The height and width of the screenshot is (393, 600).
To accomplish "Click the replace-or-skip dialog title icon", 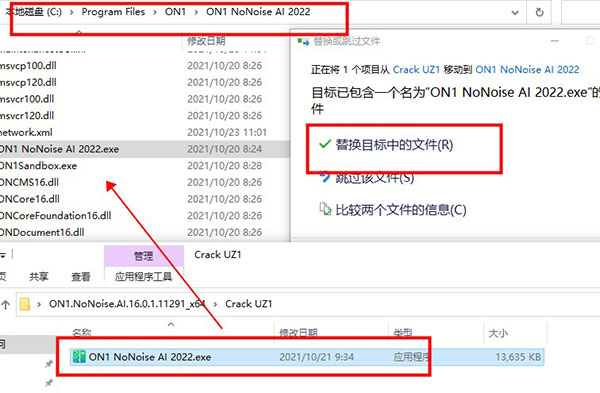I will click(303, 41).
